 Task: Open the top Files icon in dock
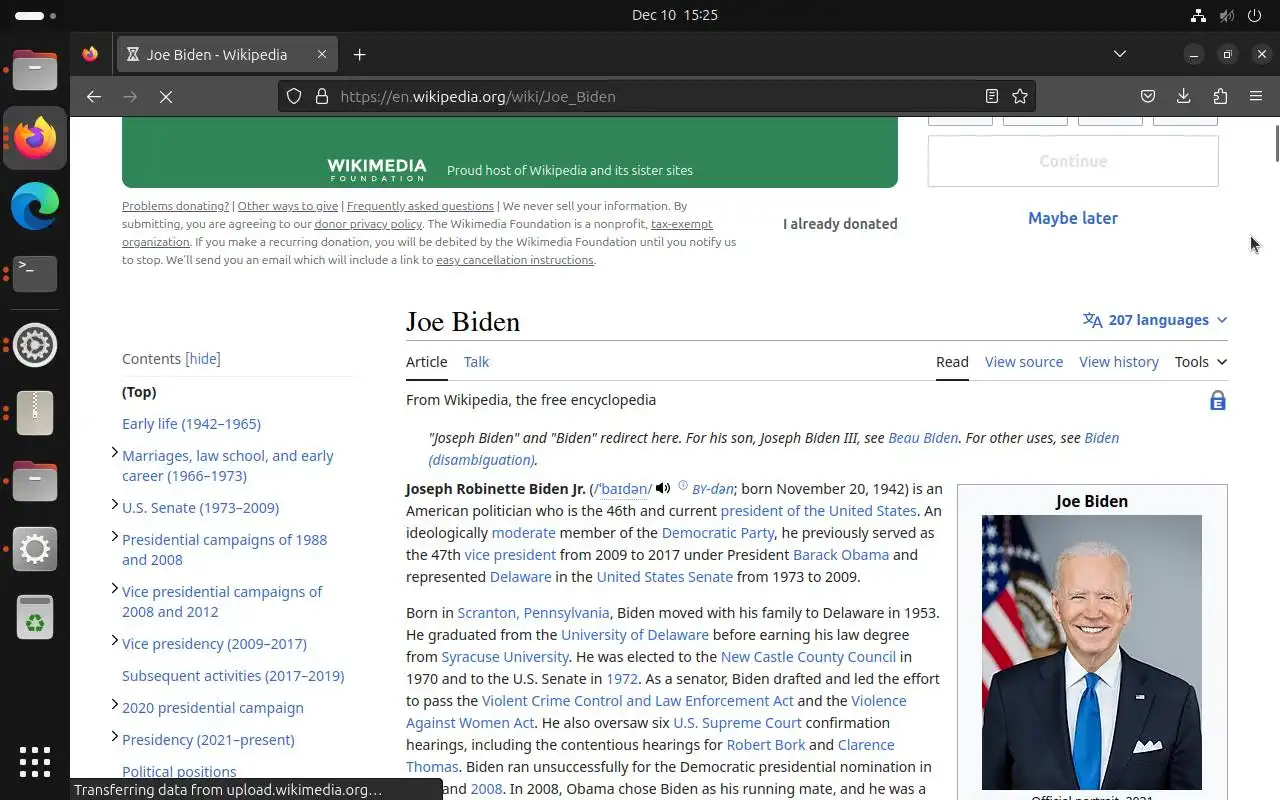pyautogui.click(x=35, y=69)
